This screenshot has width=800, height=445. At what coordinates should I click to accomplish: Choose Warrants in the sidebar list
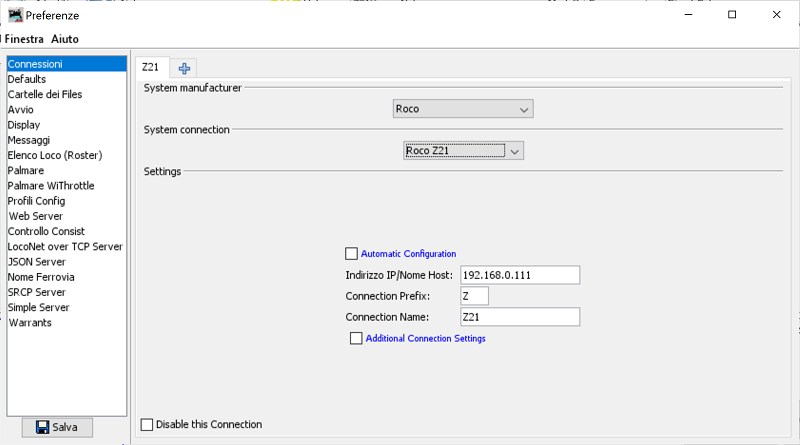(x=30, y=323)
